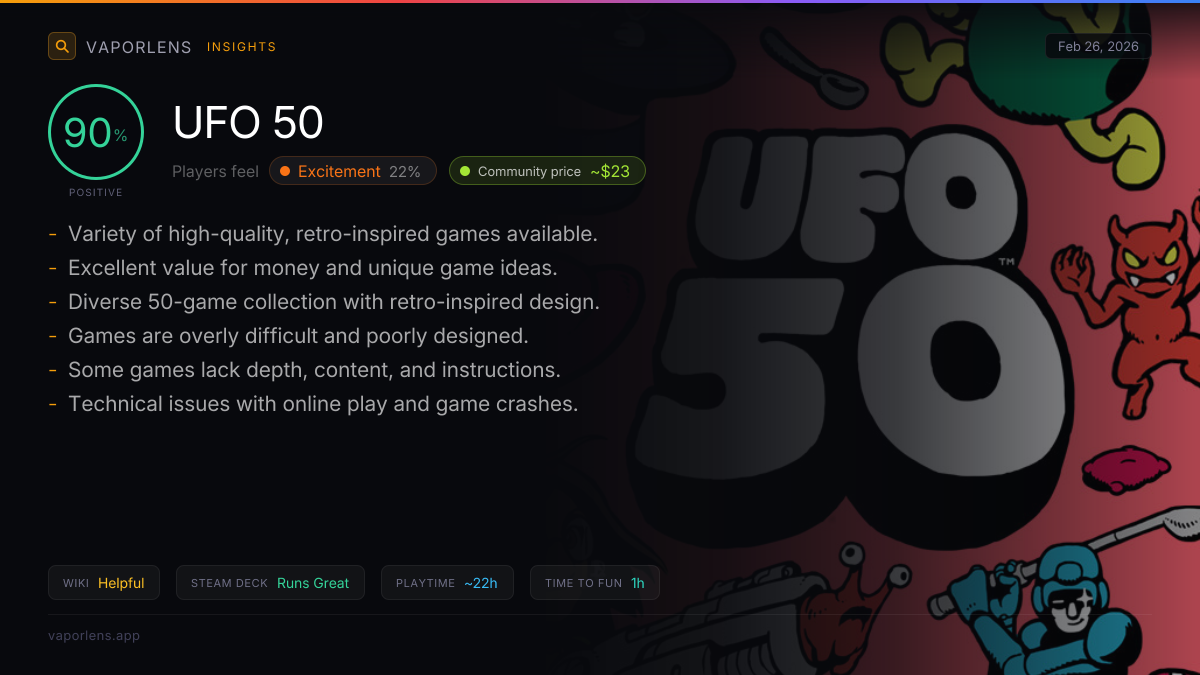Open the vaporlens.app footer link

pos(94,635)
